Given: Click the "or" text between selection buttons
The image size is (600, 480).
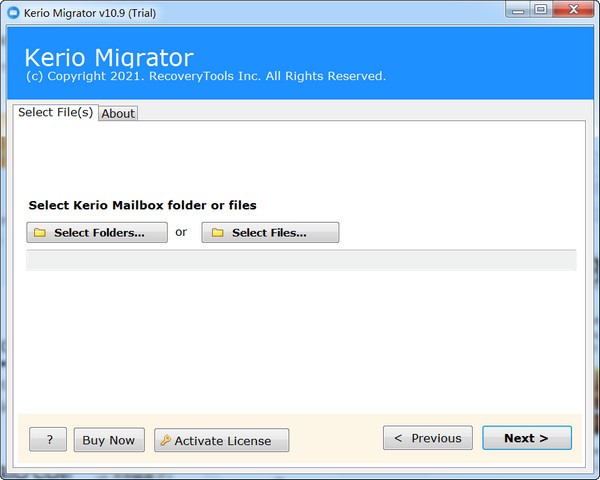Looking at the screenshot, I should click(x=181, y=232).
